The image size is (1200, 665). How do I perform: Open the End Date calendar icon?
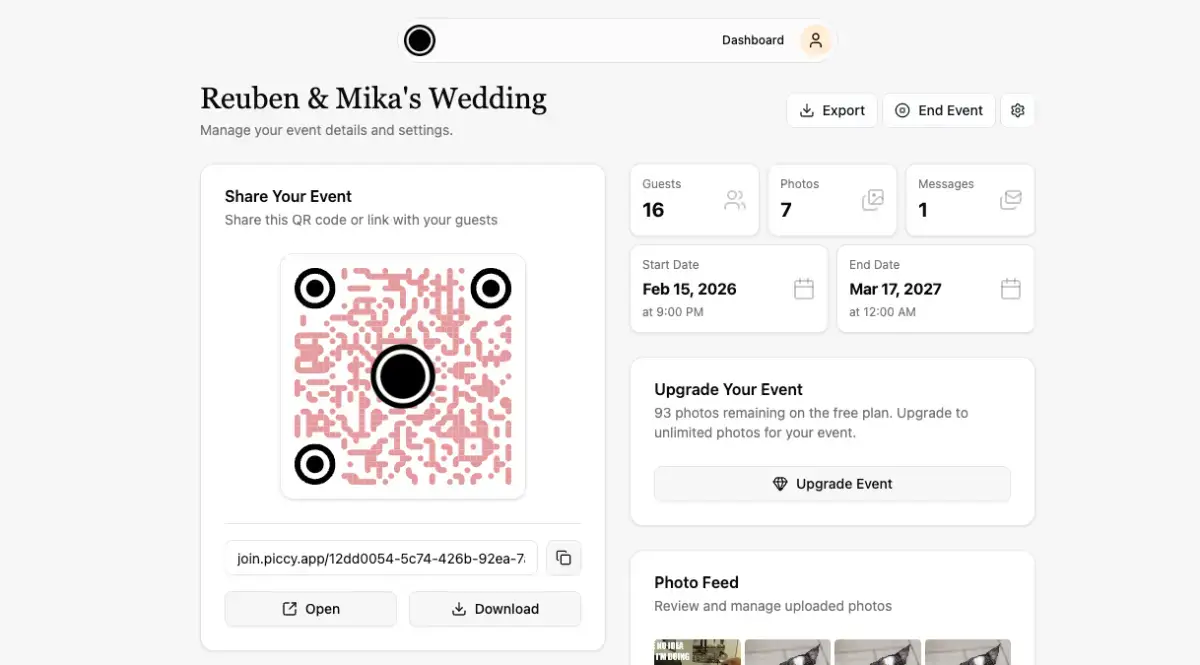(x=1011, y=289)
